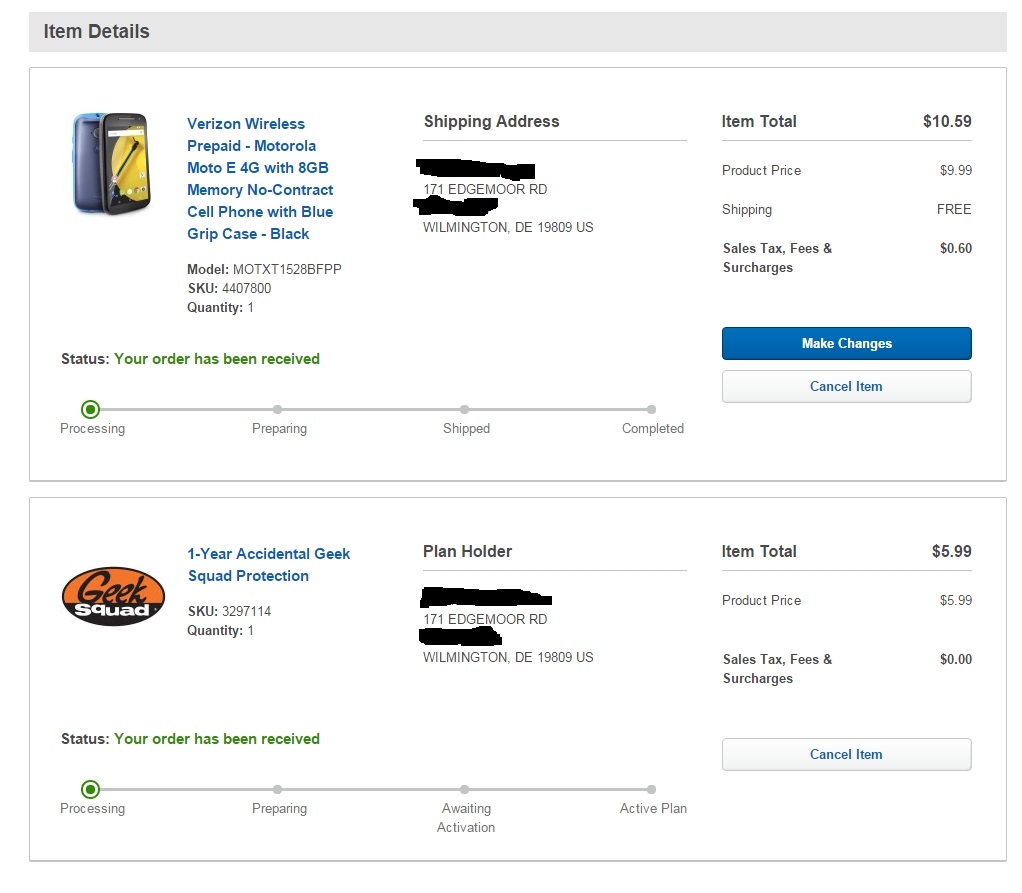
Task: Cancel the Moto E phone item
Action: (846, 387)
